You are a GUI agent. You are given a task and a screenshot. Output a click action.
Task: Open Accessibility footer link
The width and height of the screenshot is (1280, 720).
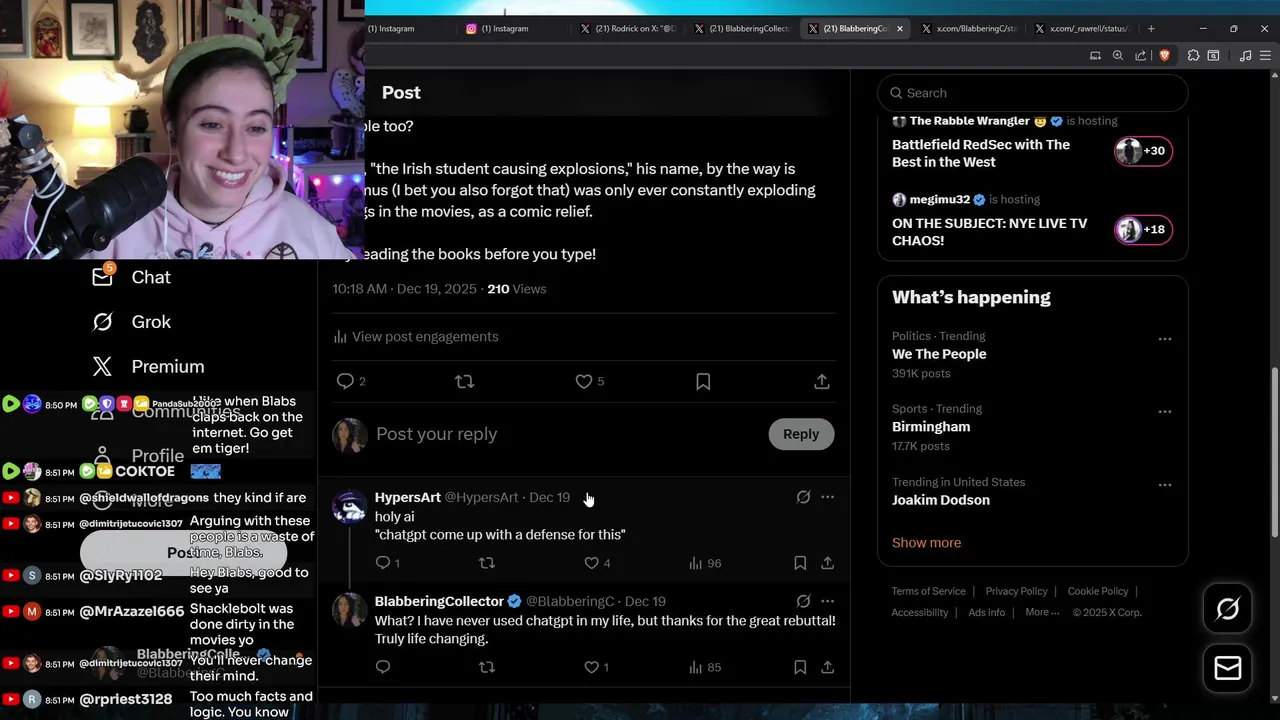tap(919, 612)
